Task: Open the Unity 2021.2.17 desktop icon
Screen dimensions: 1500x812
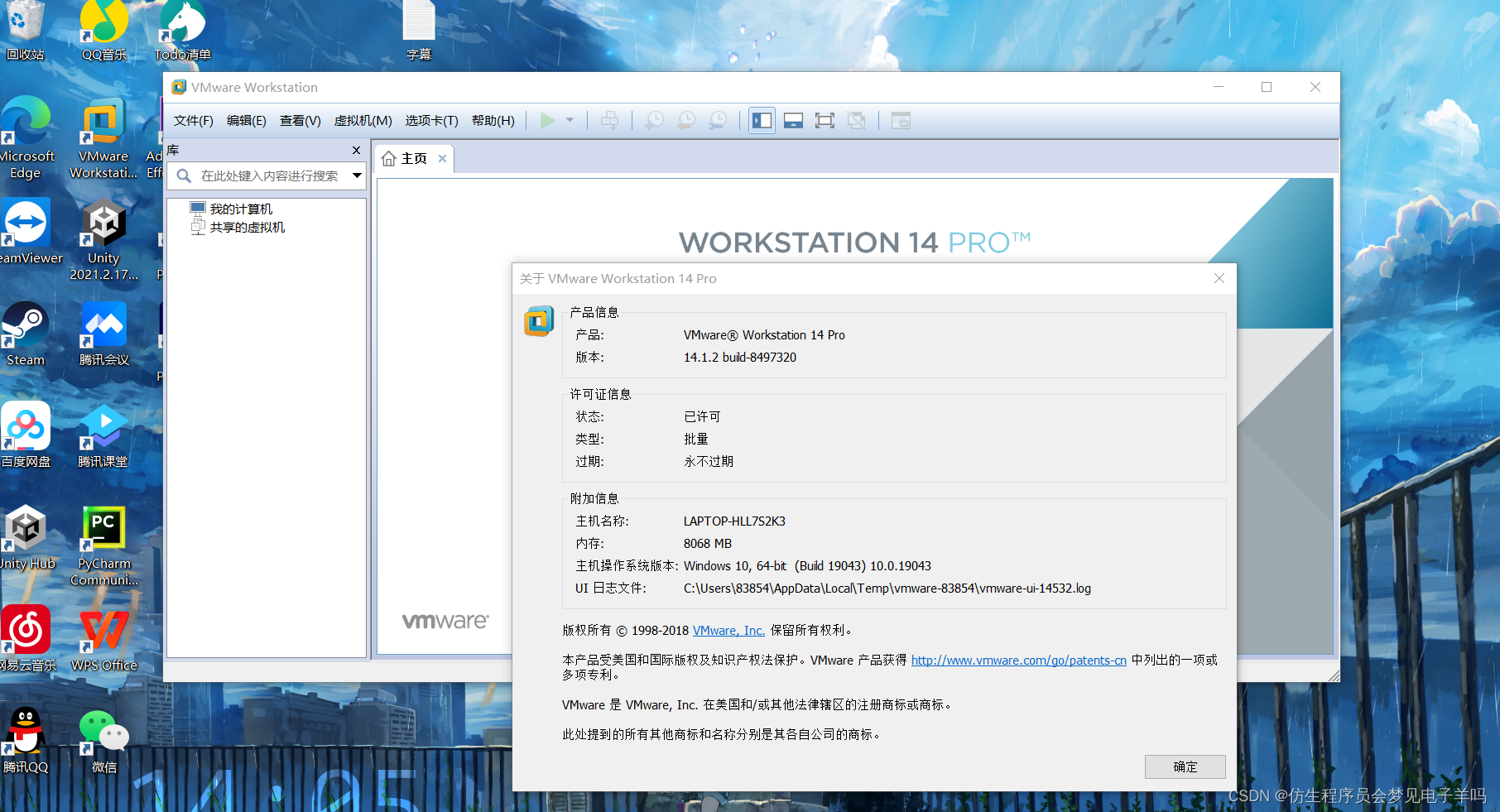Action: [103, 240]
